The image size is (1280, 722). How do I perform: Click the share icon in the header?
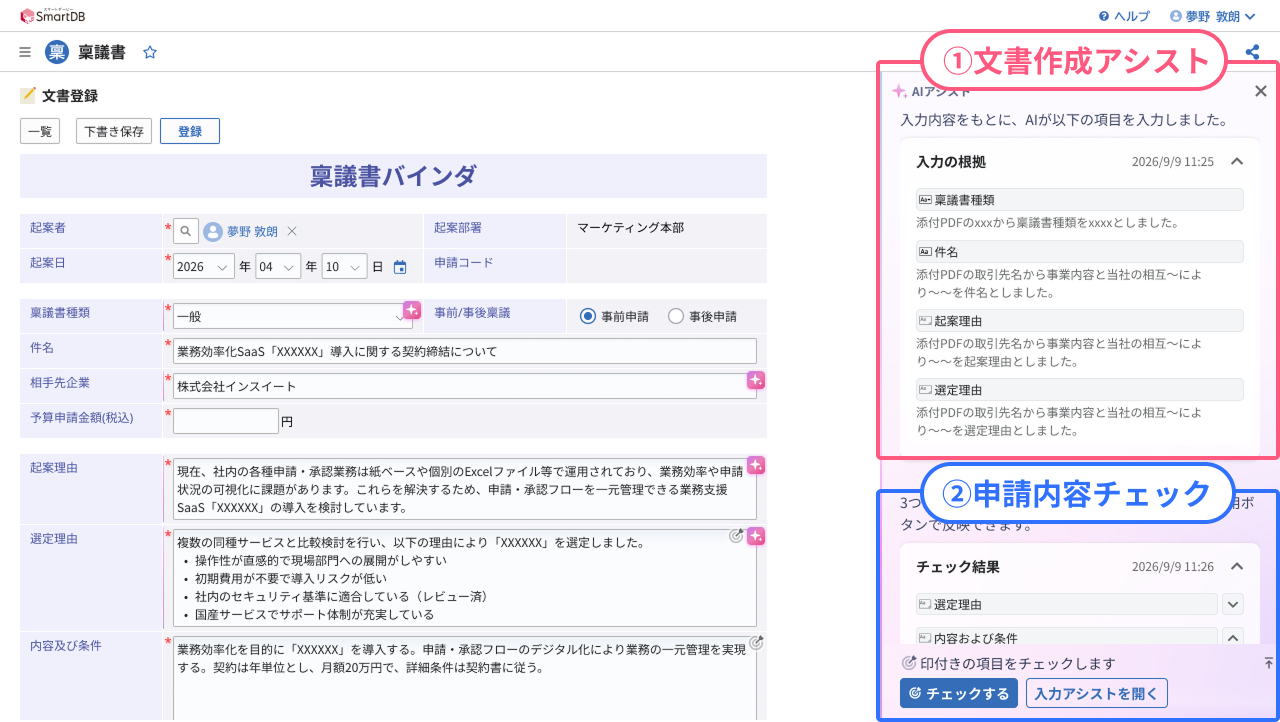pos(1252,52)
